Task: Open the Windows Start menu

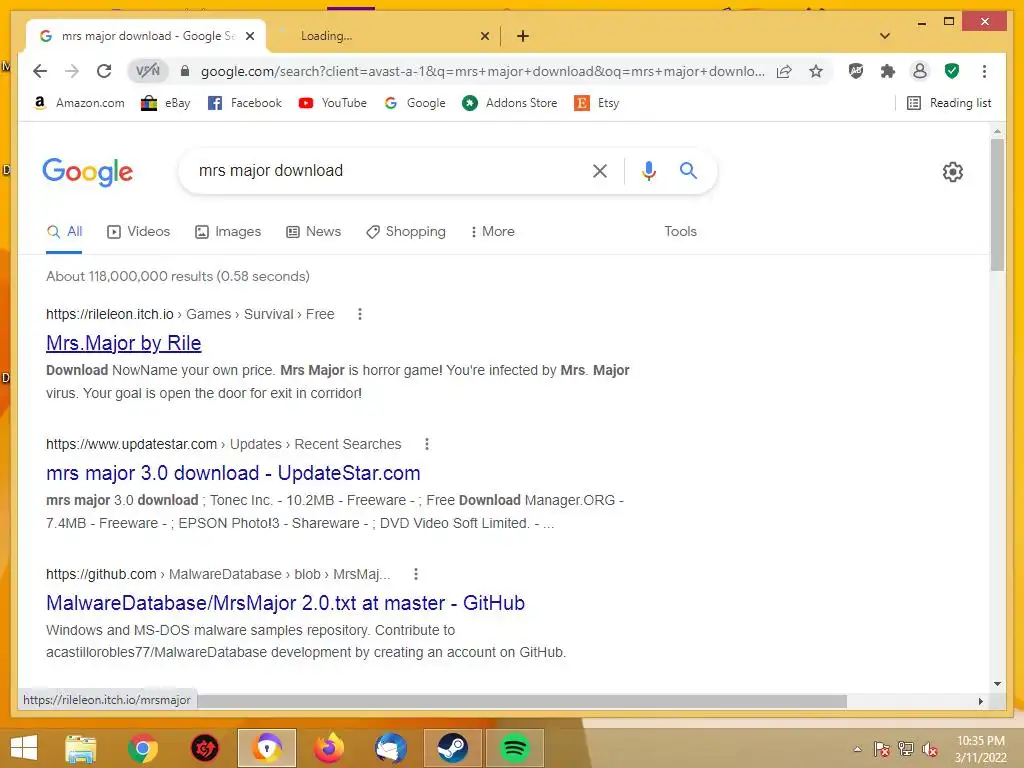Action: [x=24, y=748]
